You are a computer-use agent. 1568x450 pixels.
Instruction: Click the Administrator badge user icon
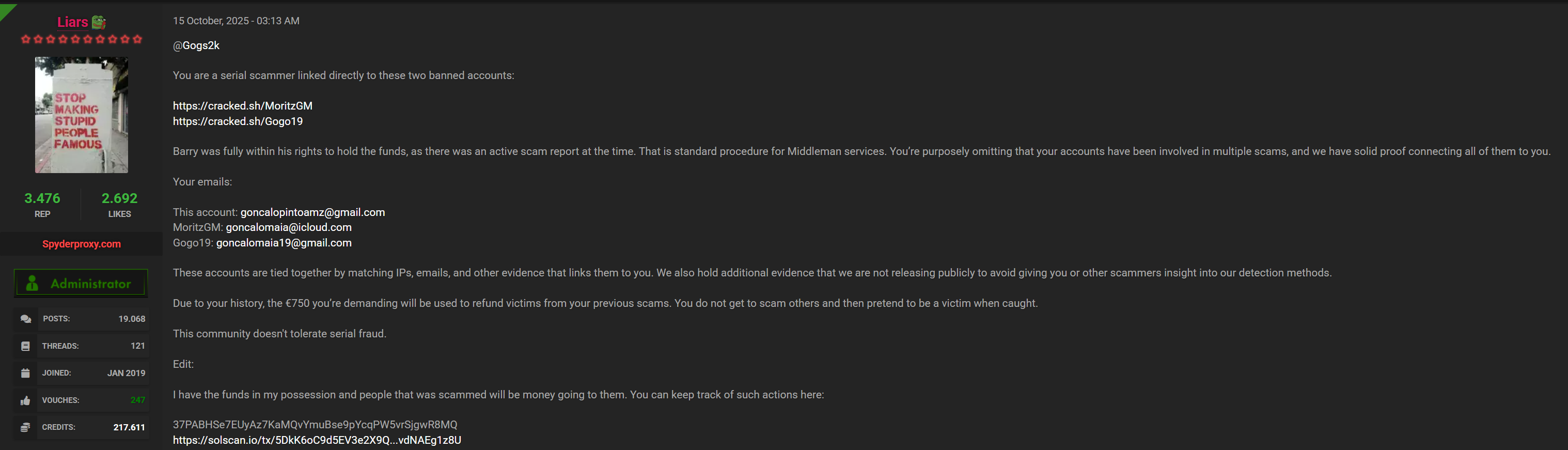(33, 284)
